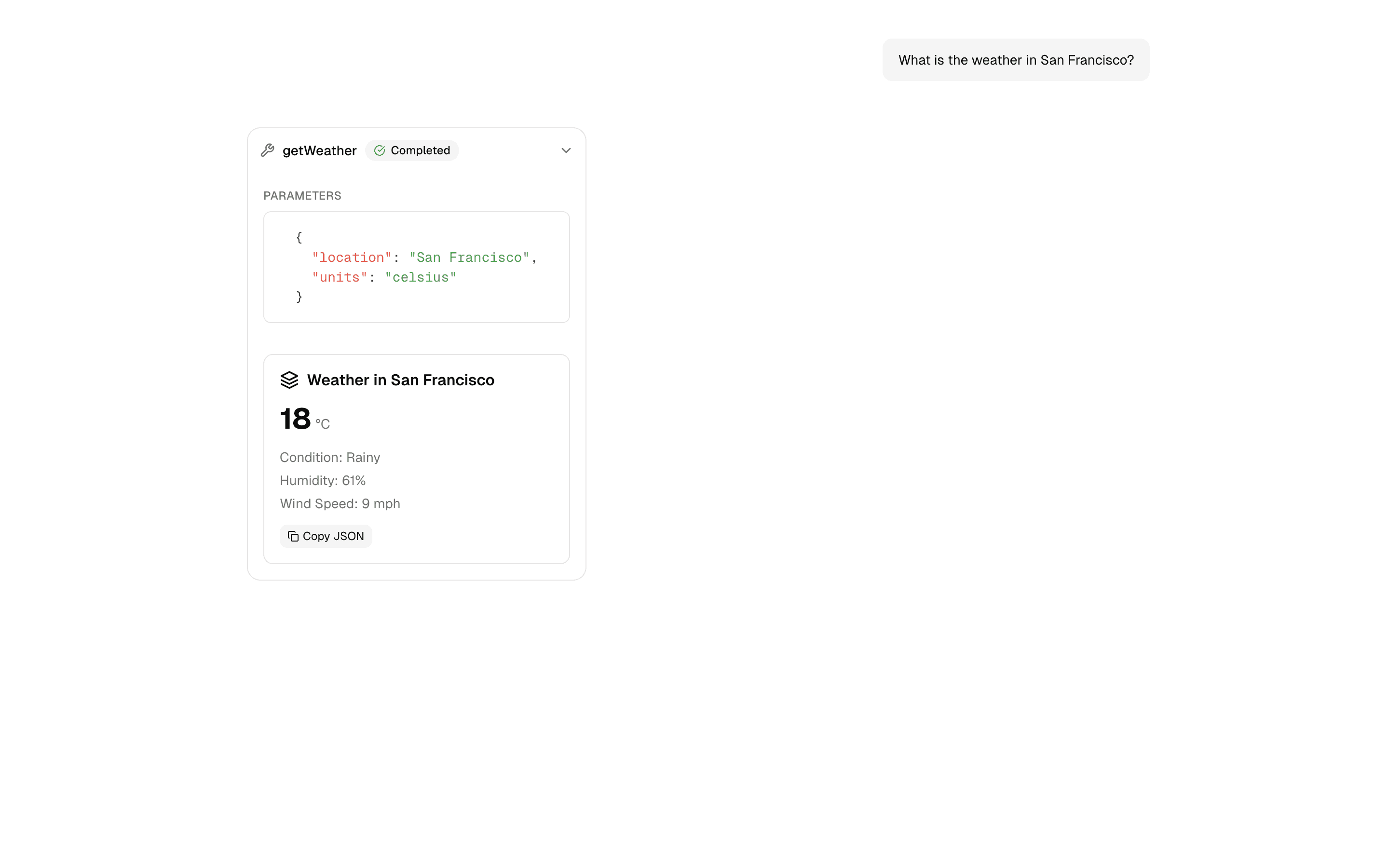Click the green check icon in Completed badge
The width and height of the screenshot is (1389, 868).
point(380,150)
